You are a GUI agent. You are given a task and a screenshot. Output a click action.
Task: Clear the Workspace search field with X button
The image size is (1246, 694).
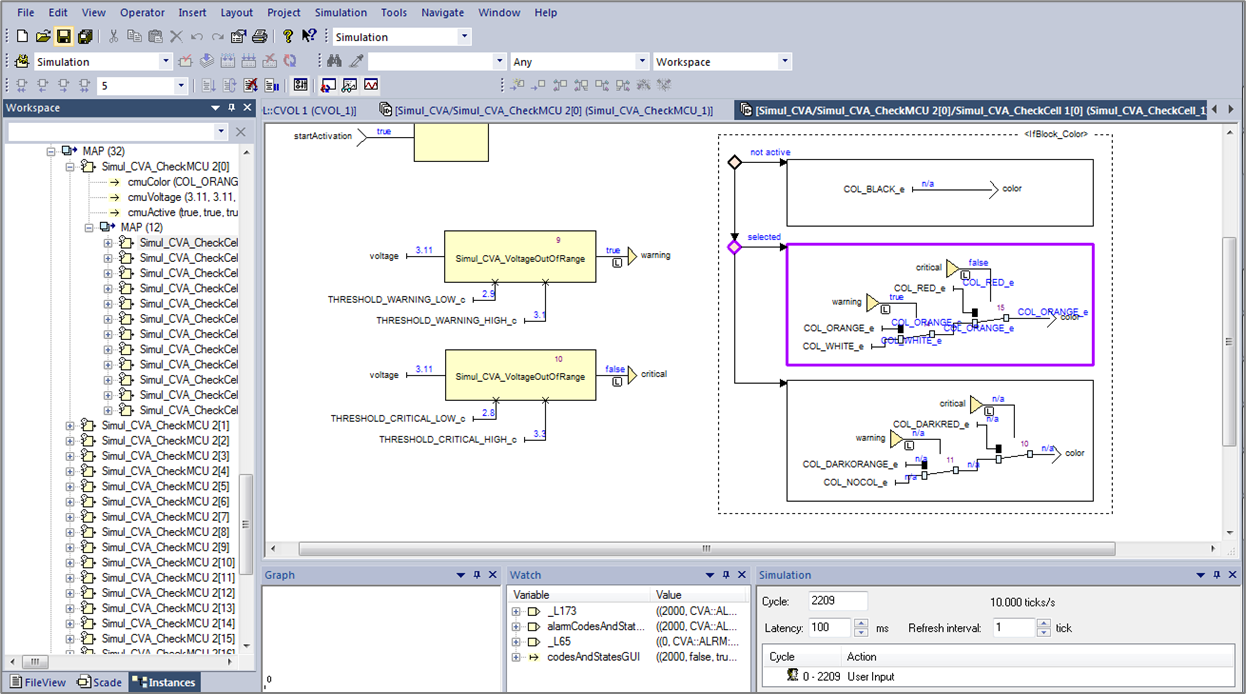(x=239, y=131)
